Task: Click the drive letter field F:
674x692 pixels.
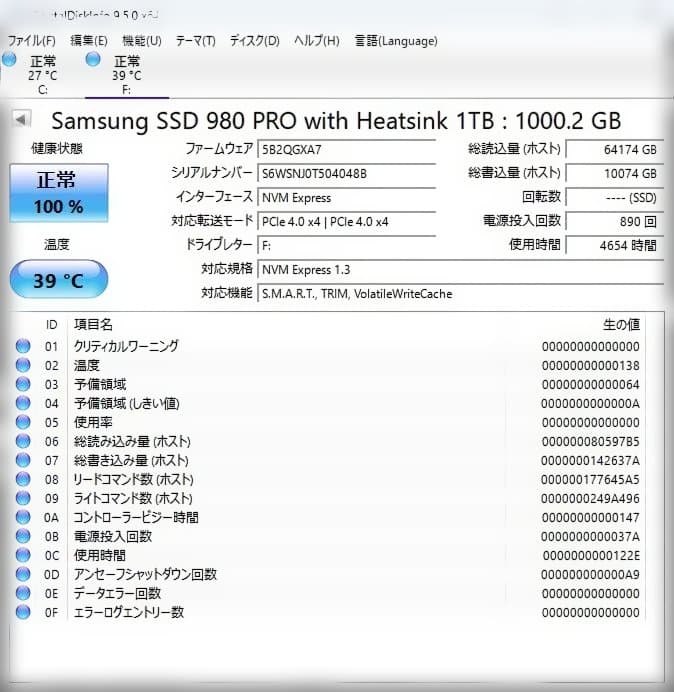Action: 346,245
